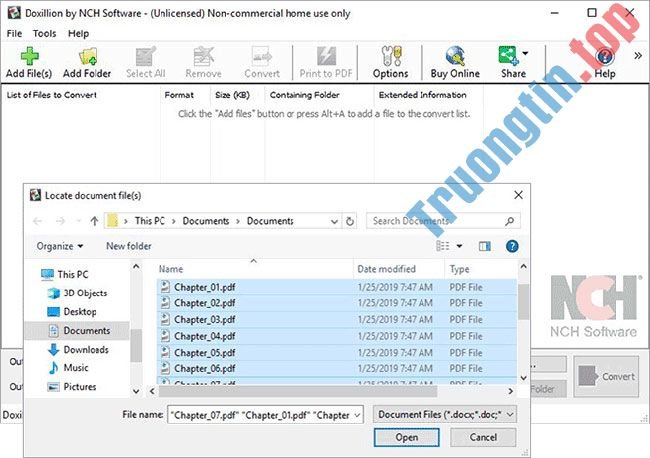This screenshot has height=458, width=650.
Task: Click the Search Documents field
Action: coord(443,221)
